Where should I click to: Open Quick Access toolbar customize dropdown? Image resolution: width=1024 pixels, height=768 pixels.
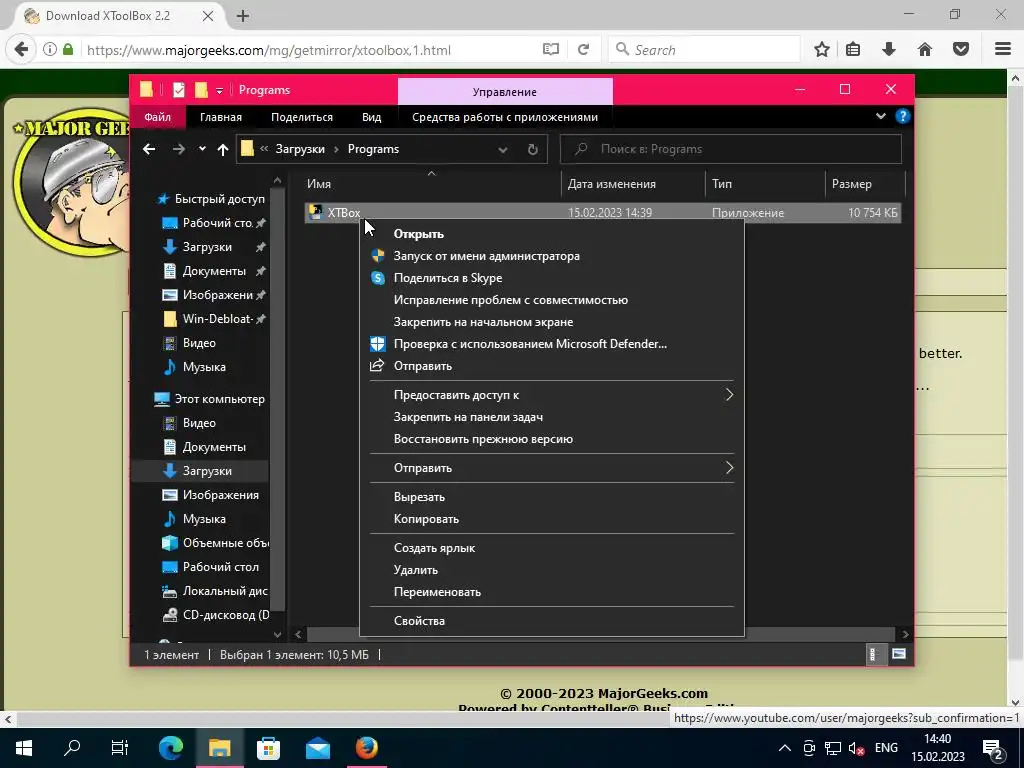point(219,90)
